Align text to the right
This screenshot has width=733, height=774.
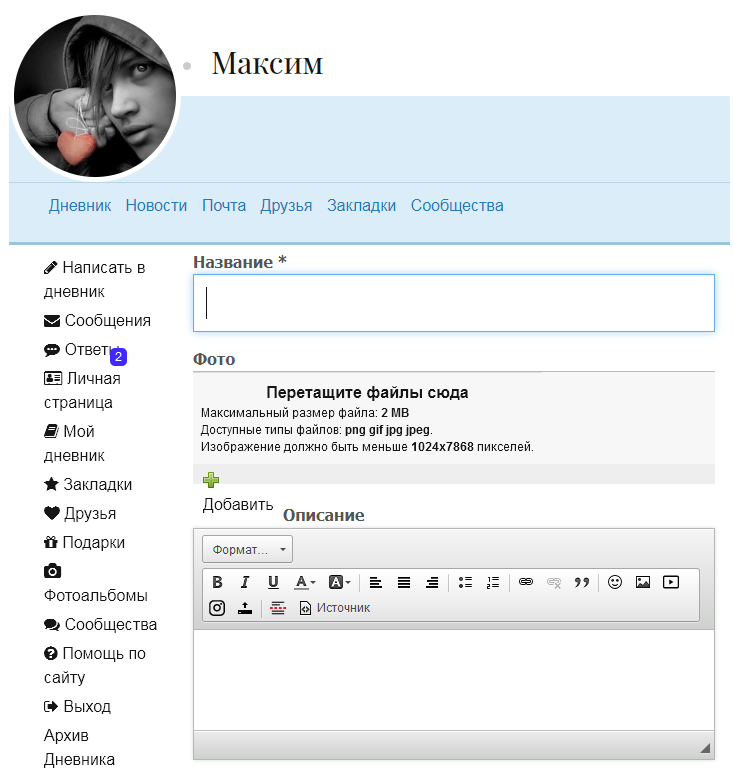pos(432,582)
